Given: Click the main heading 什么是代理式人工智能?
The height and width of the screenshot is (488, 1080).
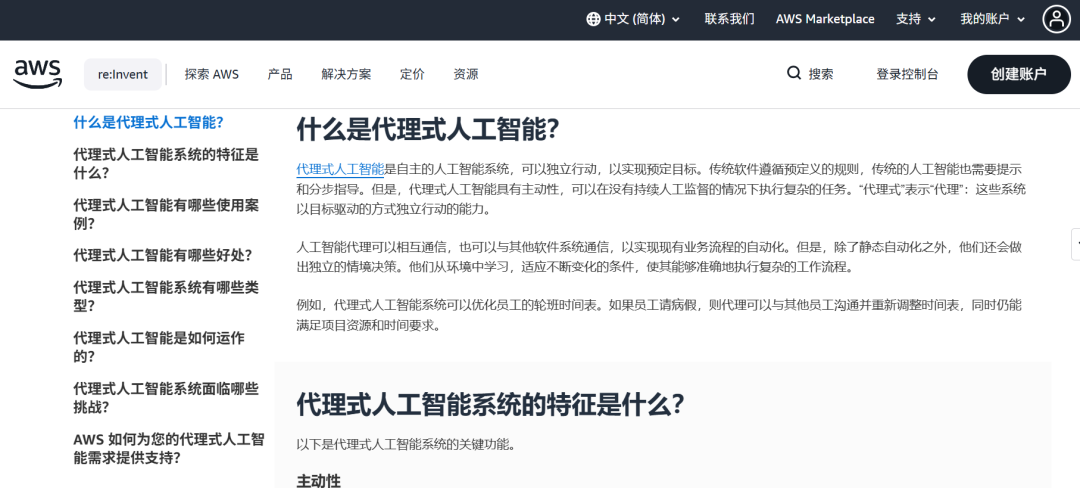Looking at the screenshot, I should (427, 129).
